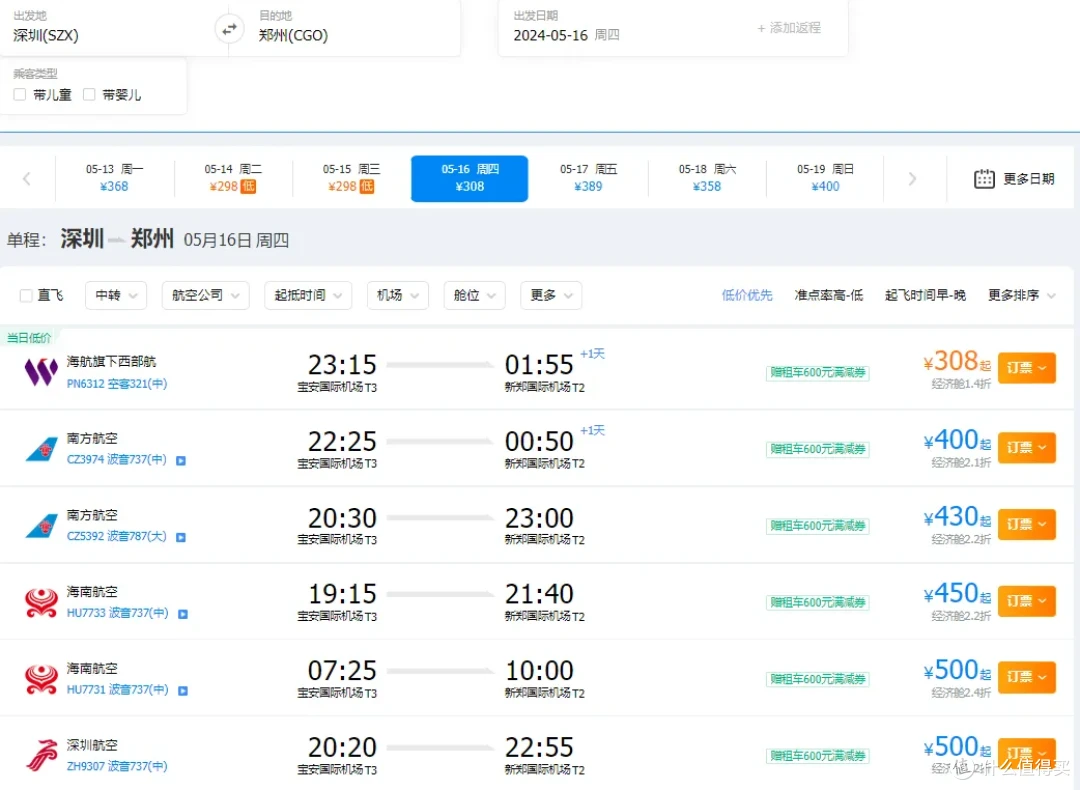Screen dimensions: 1080x790
Task: Click arrival time 00:50 of CZ3974
Action: click(539, 441)
